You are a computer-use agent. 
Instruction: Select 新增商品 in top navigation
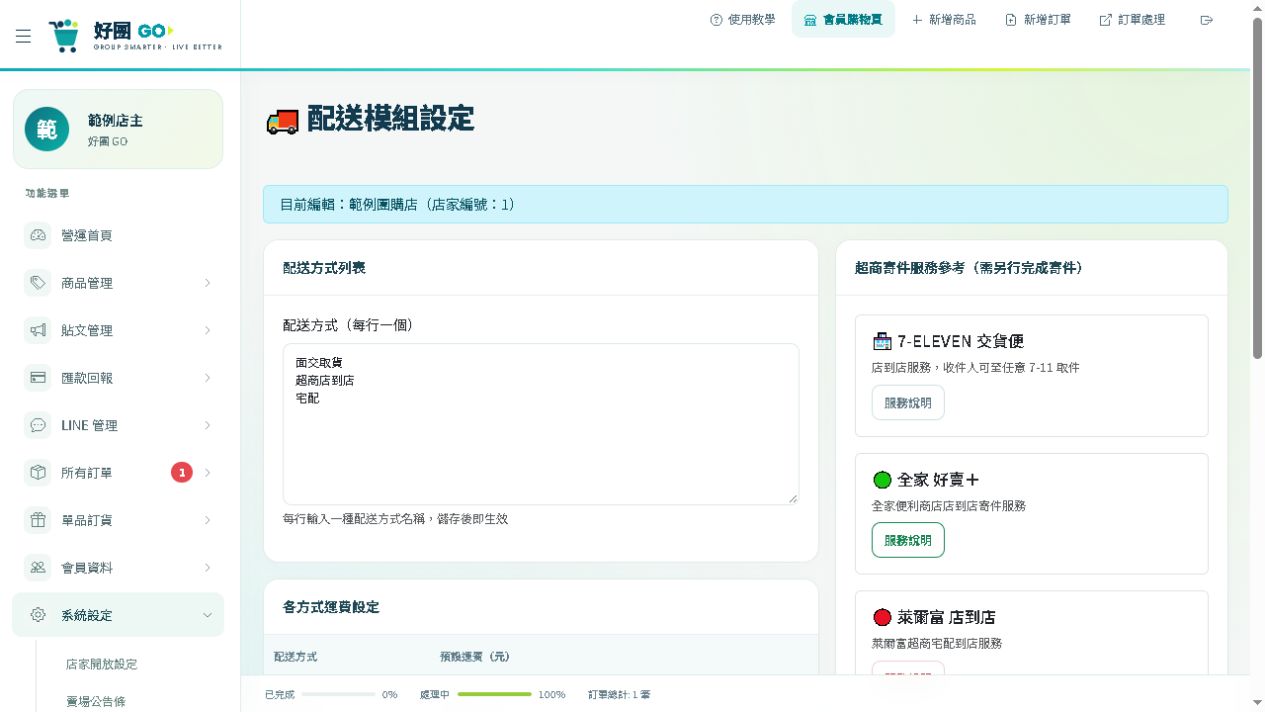[943, 20]
